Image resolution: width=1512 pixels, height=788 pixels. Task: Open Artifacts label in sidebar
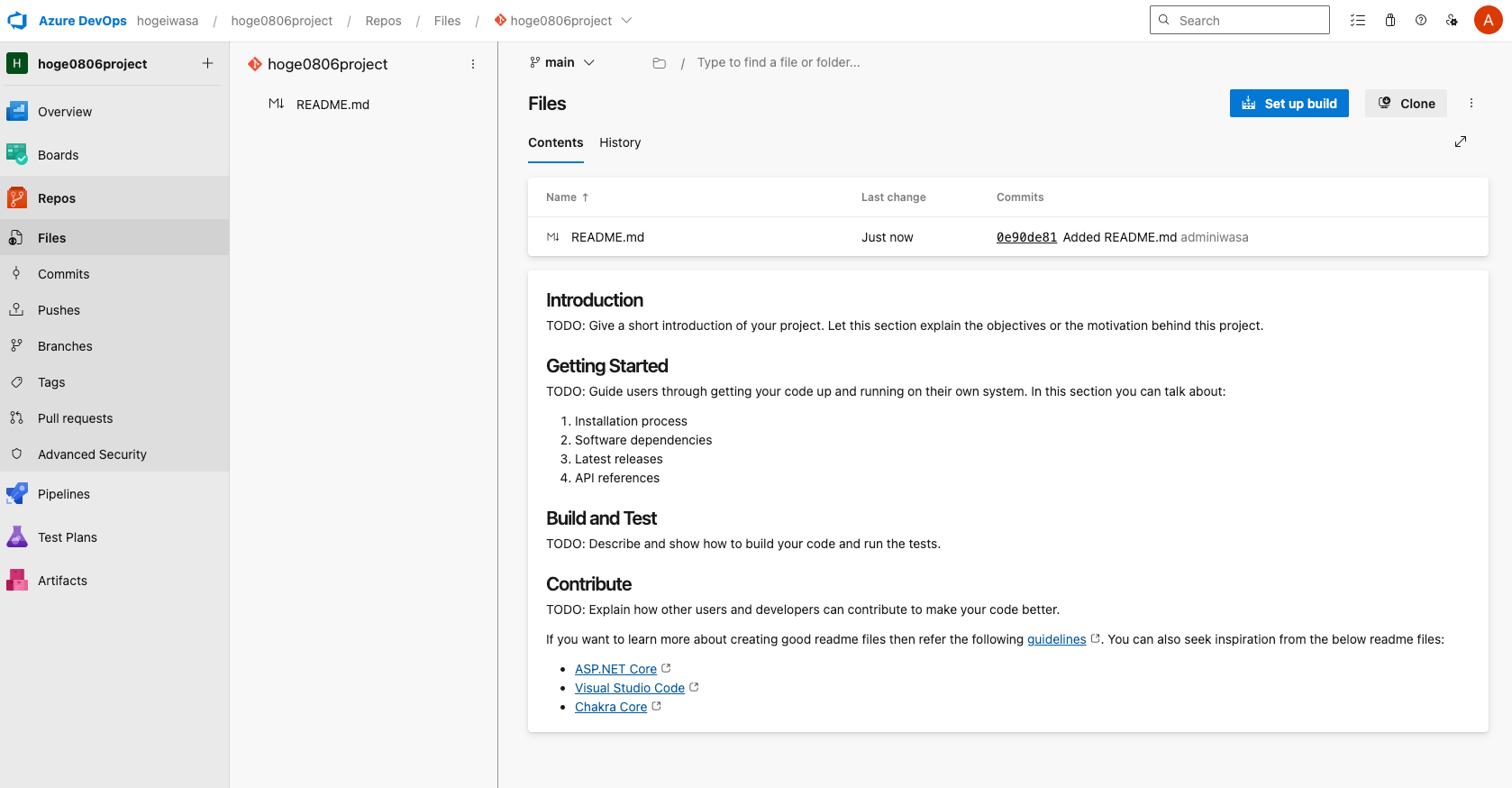click(62, 581)
